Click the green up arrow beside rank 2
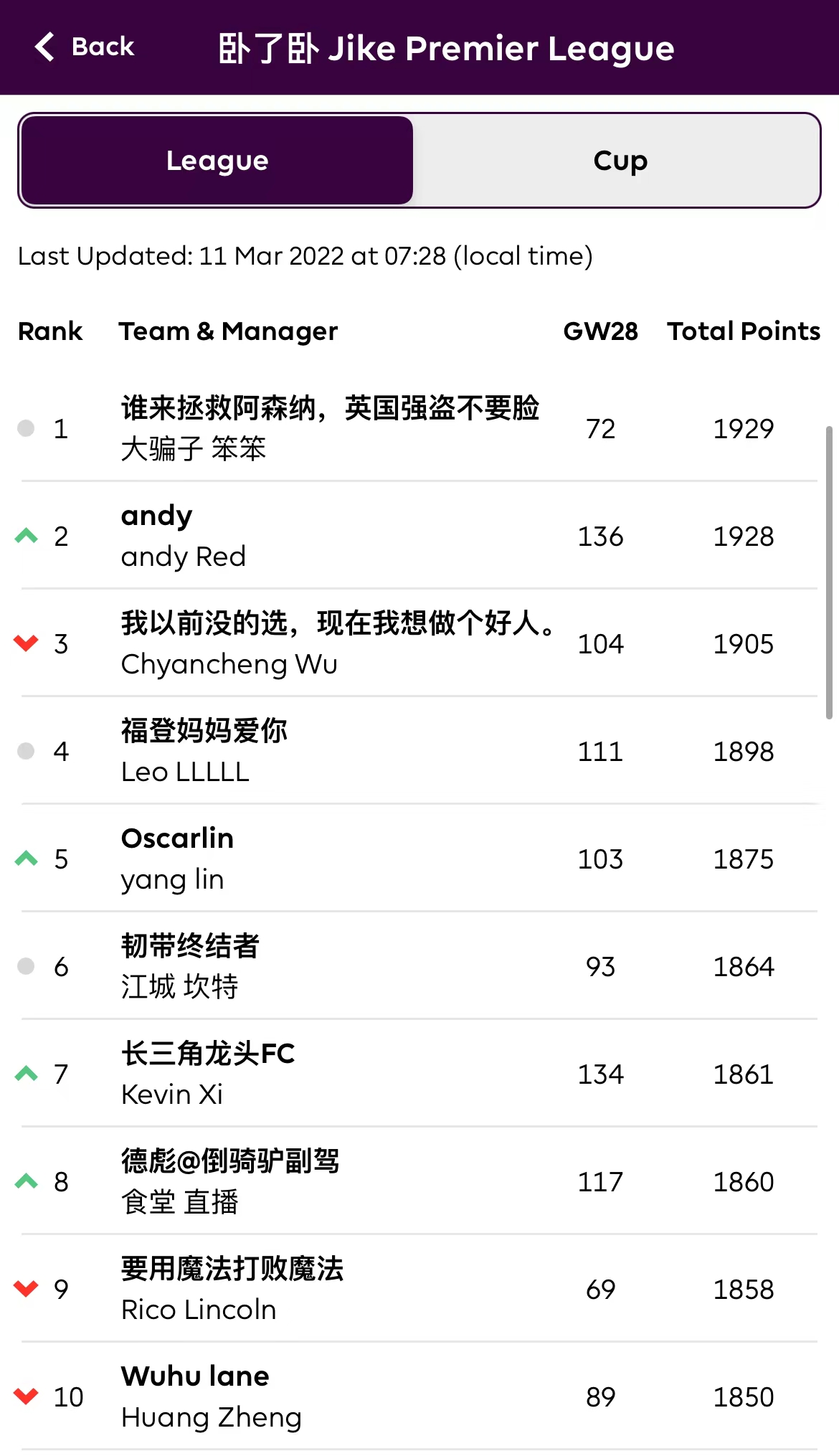Viewport: 839px width, 1456px height. pyautogui.click(x=27, y=536)
